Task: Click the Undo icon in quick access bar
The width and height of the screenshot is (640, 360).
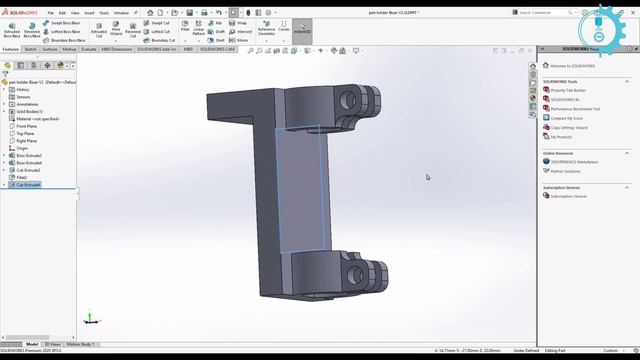Action: point(219,13)
